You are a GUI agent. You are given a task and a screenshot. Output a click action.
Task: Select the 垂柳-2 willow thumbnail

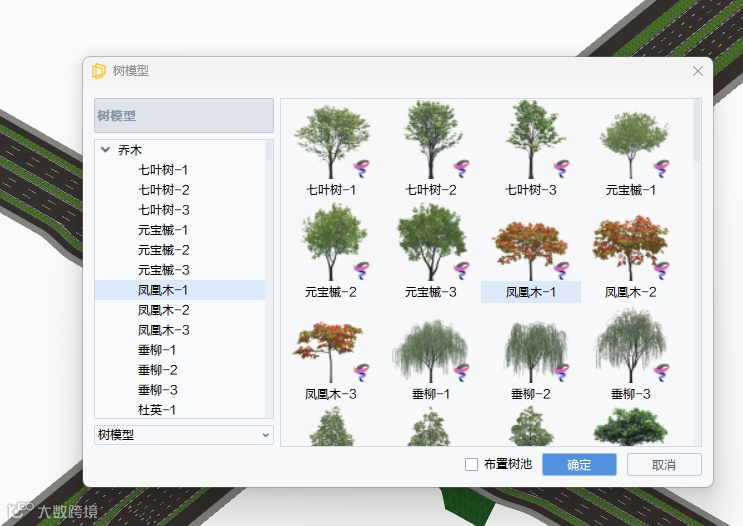coord(536,351)
